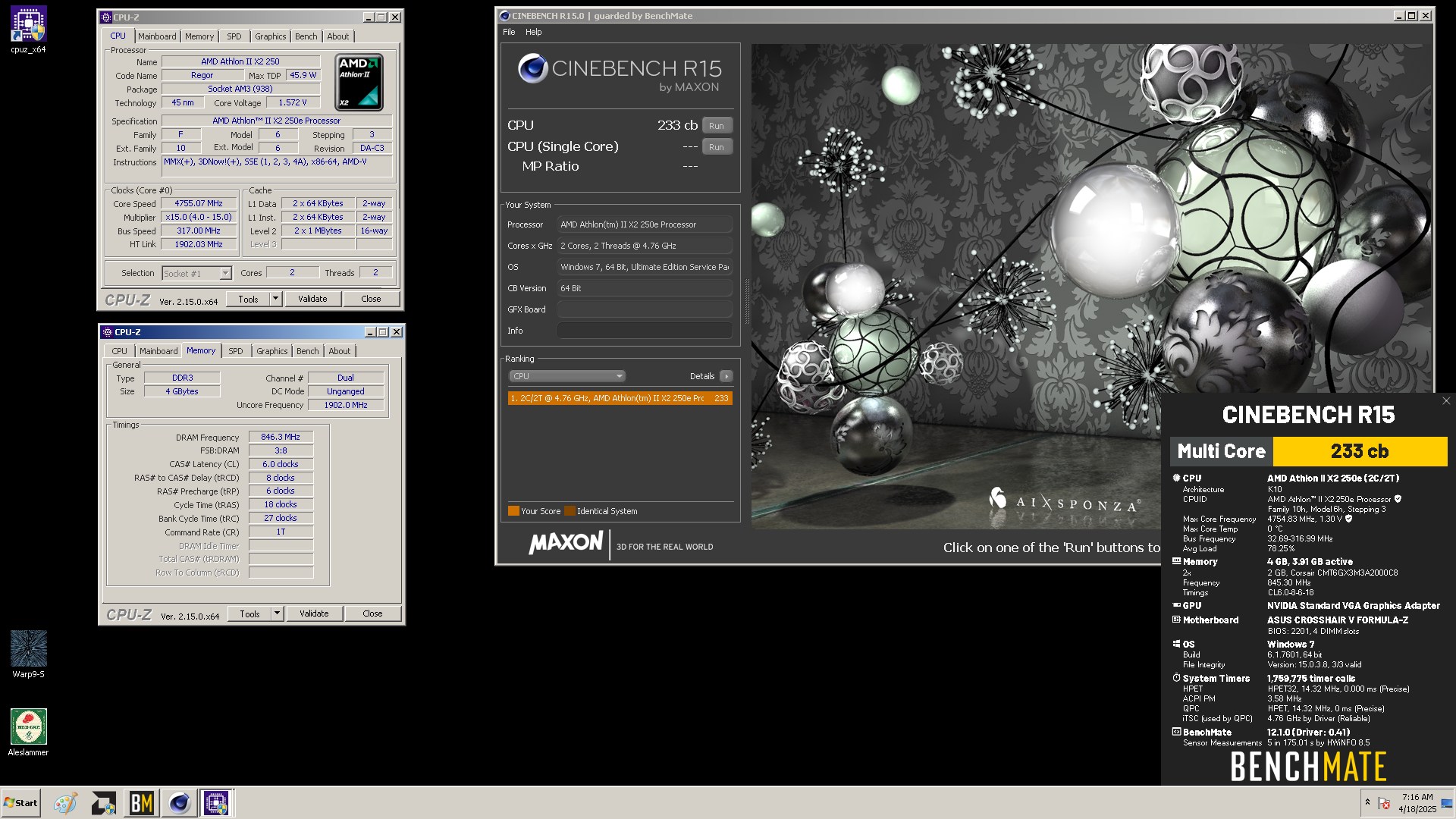Open the cpuz_x64 desktop icon

point(28,30)
